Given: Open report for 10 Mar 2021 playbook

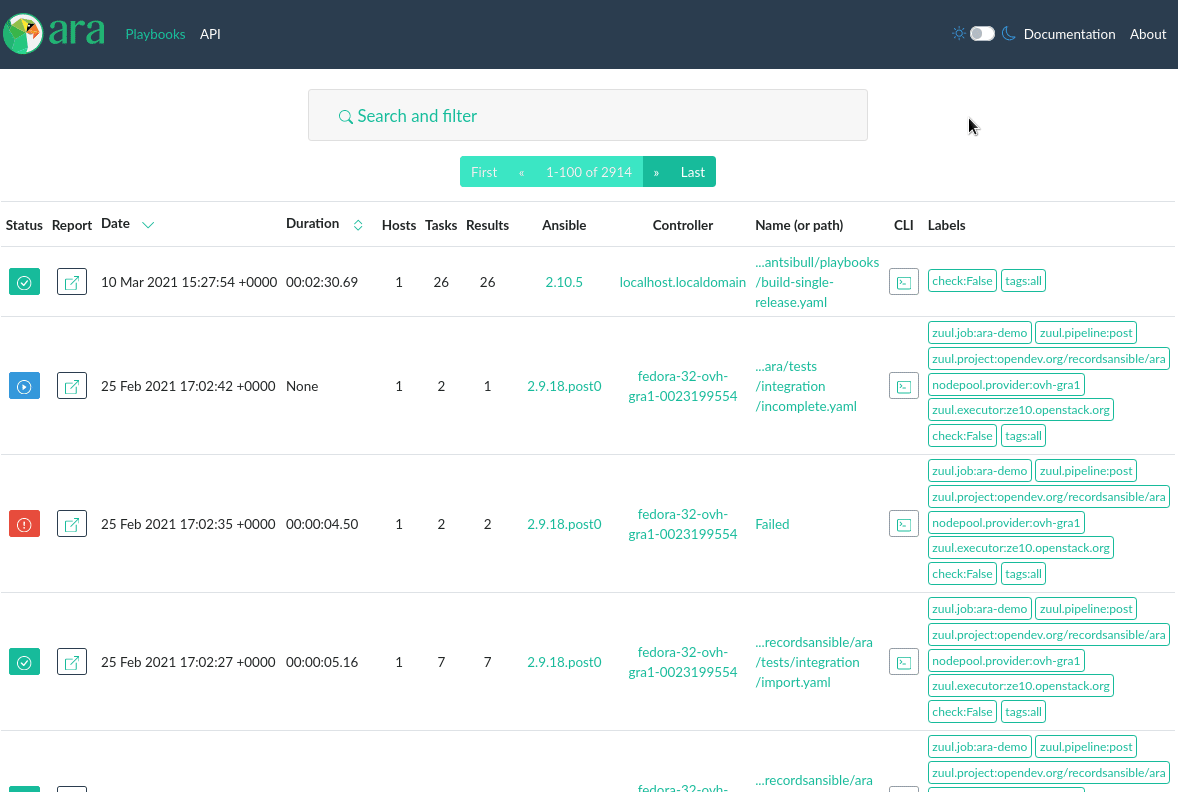Looking at the screenshot, I should [72, 282].
